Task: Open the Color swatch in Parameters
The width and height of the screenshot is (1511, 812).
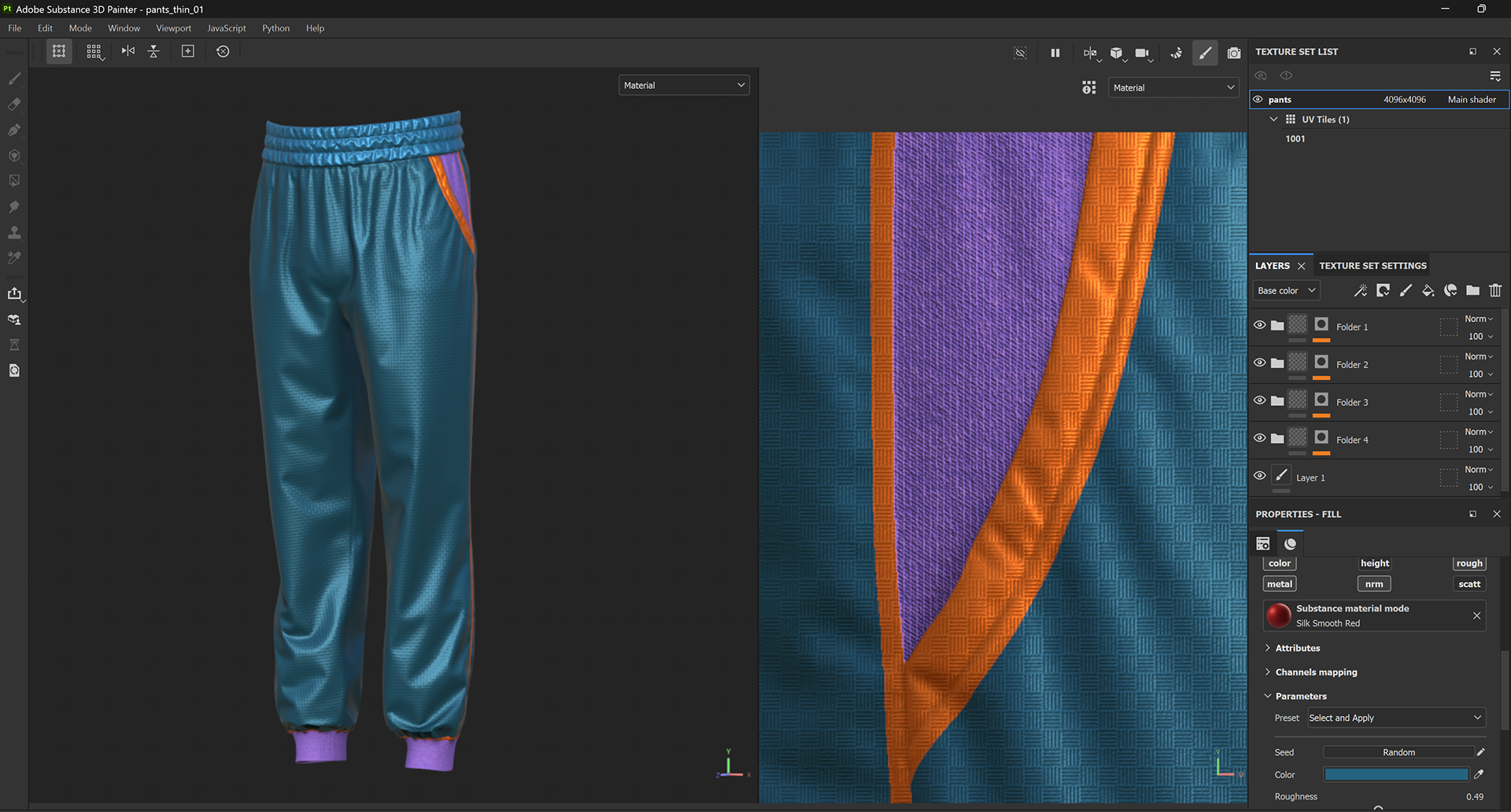Action: pyautogui.click(x=1396, y=775)
